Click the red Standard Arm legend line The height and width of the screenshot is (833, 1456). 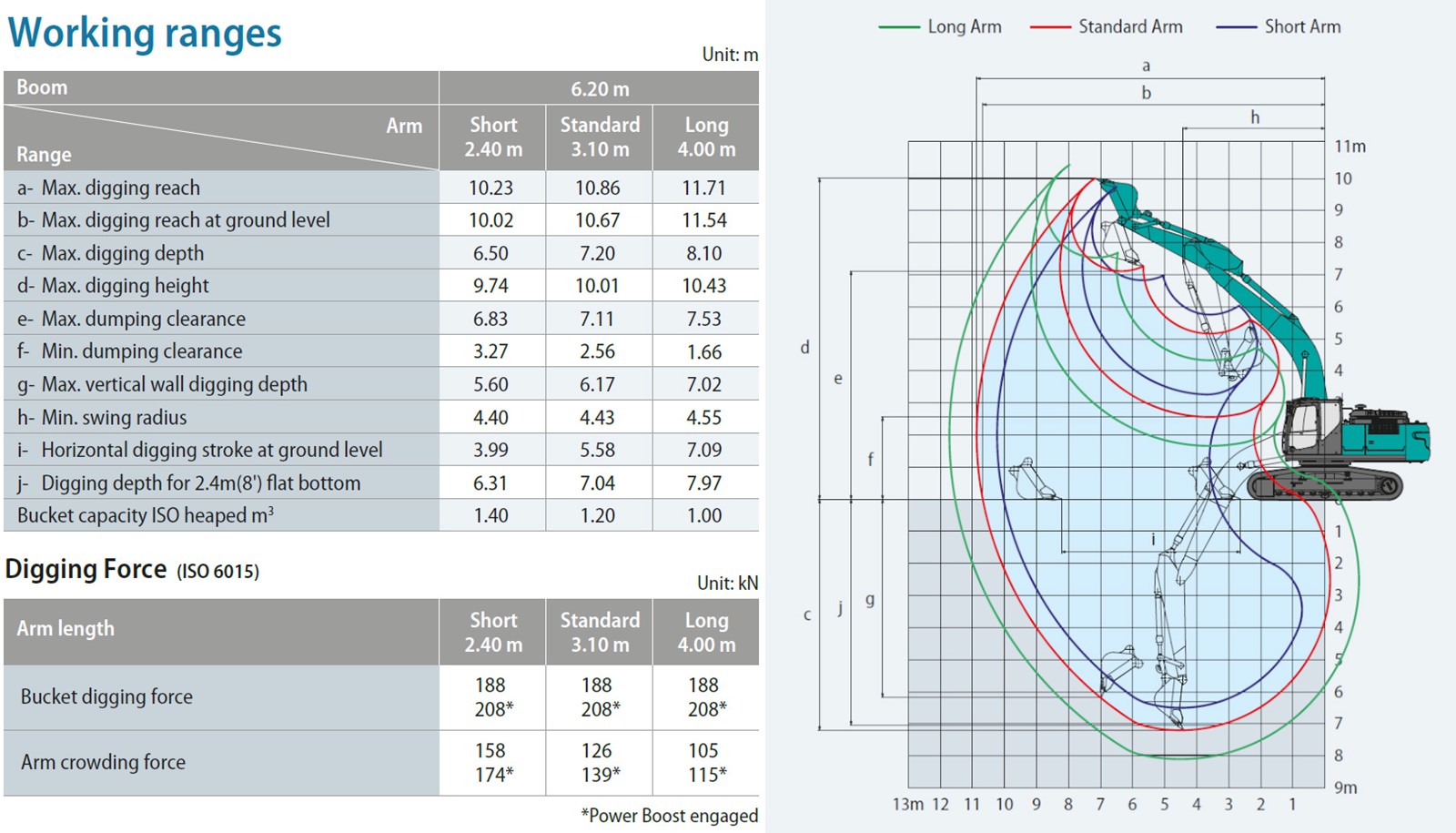tap(1050, 27)
